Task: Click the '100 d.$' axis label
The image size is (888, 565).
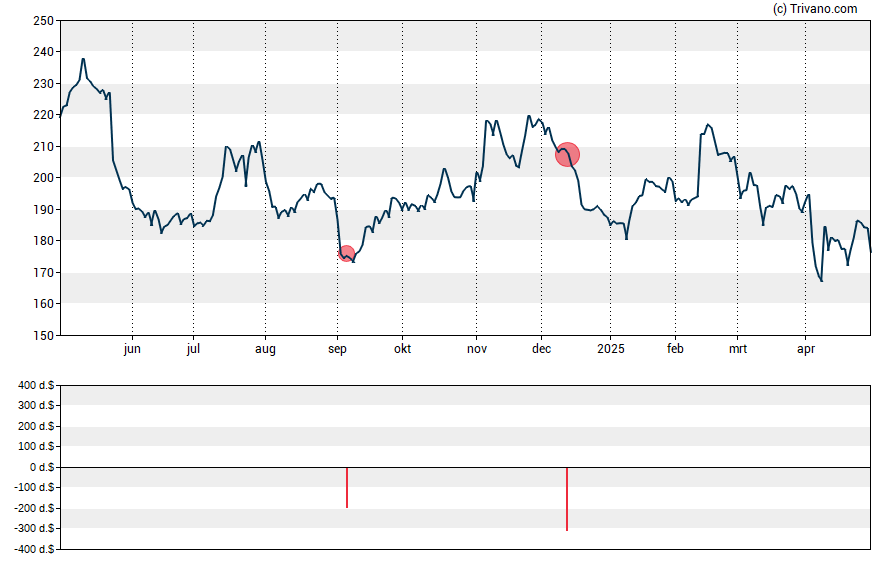Action: [x=36, y=446]
